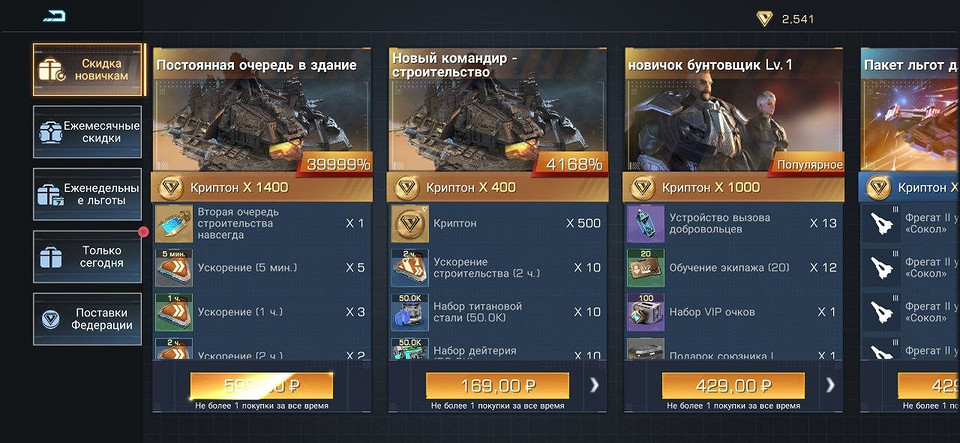
Task: Click the 2-hour construction speedup icon
Action: pos(410,267)
